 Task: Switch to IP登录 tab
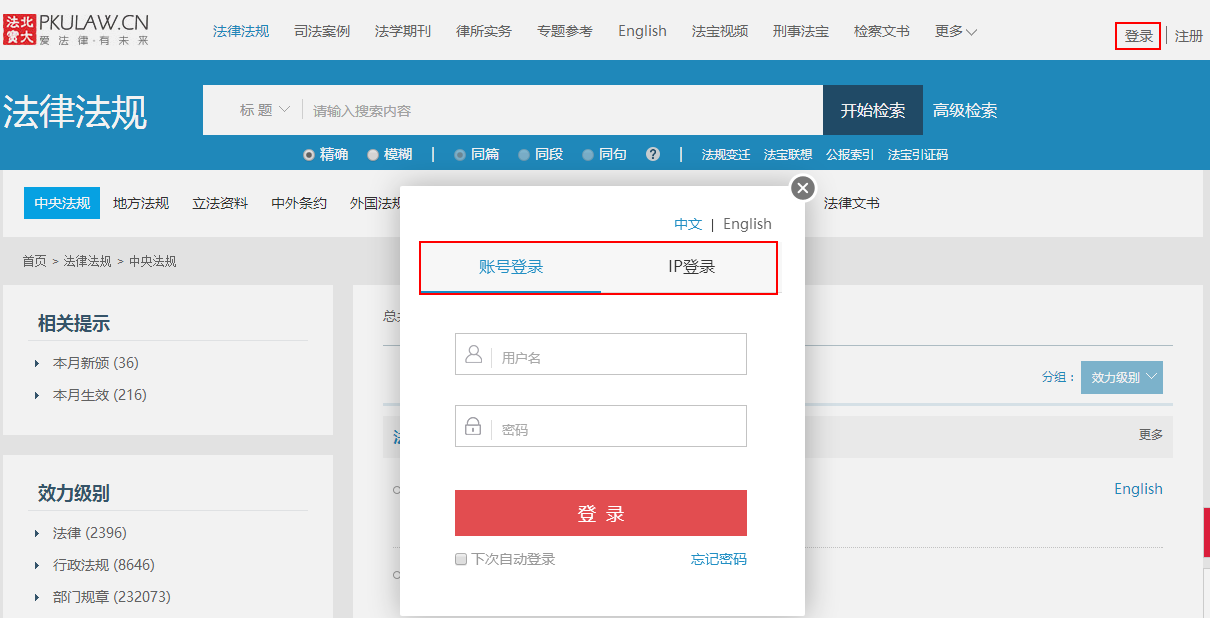coord(691,267)
